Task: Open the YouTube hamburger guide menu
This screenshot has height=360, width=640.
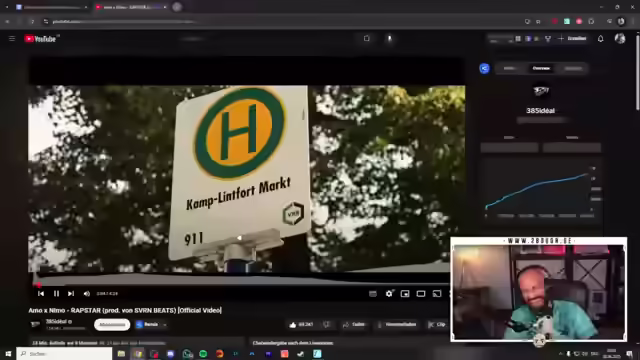Action: tap(12, 38)
